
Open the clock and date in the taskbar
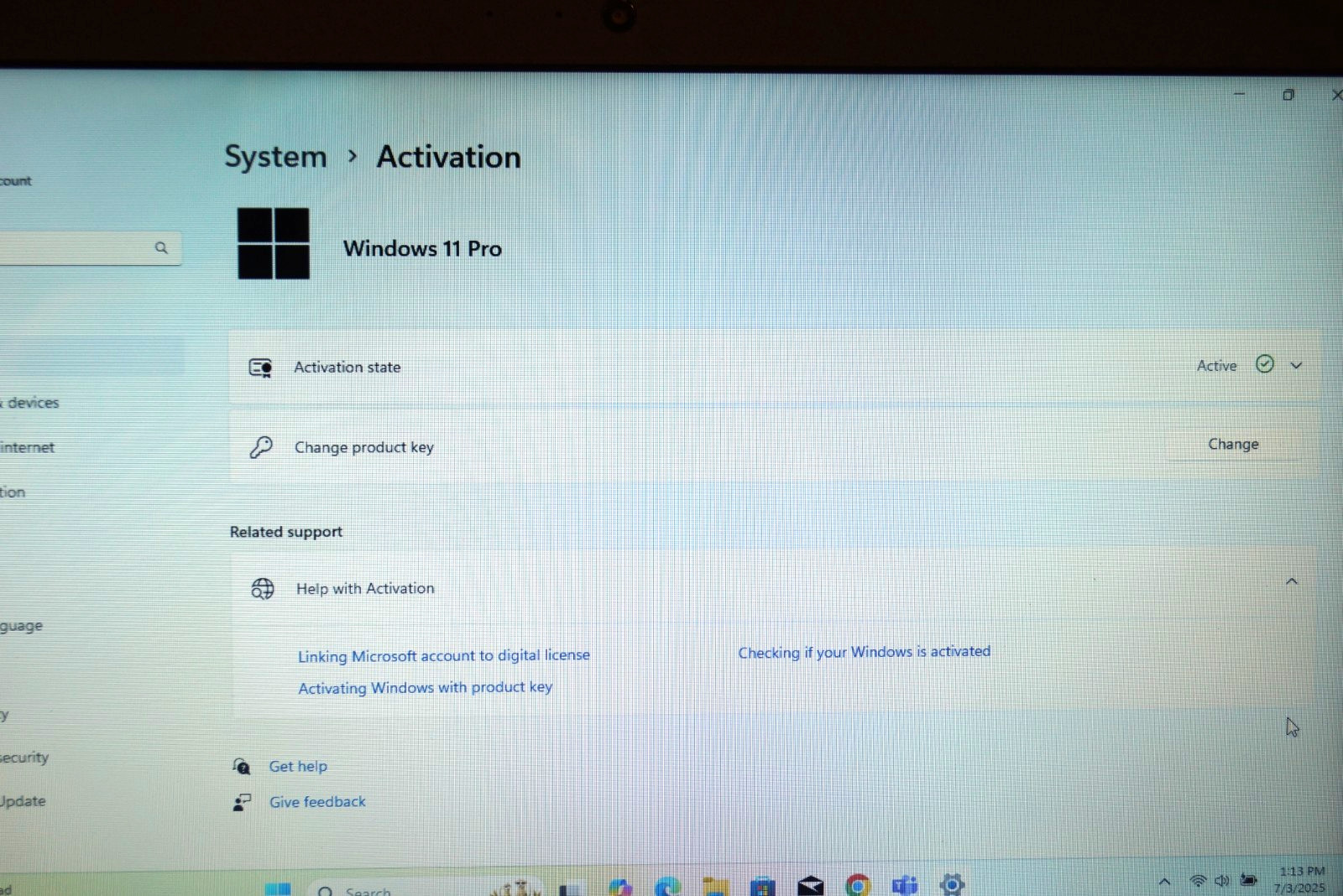pyautogui.click(x=1300, y=879)
